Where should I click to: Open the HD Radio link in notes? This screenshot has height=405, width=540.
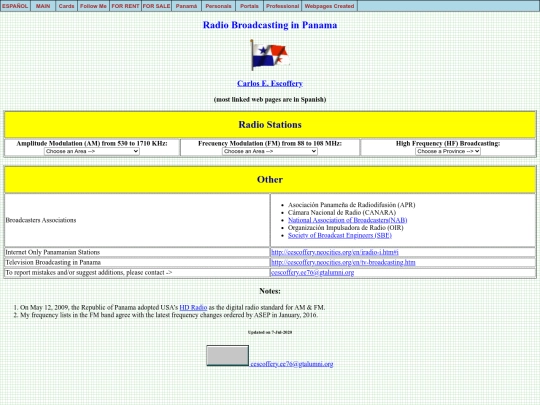coord(193,307)
